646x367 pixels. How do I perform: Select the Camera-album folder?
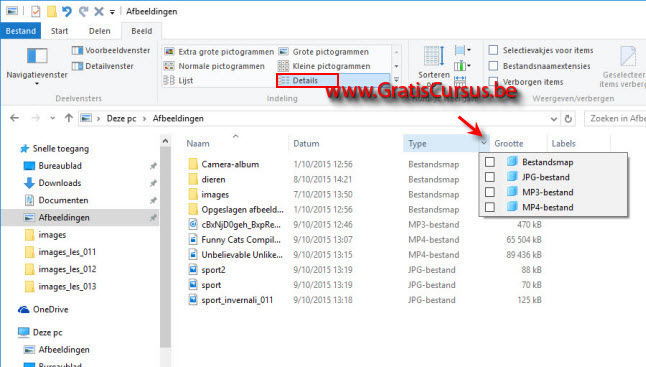tap(230, 164)
